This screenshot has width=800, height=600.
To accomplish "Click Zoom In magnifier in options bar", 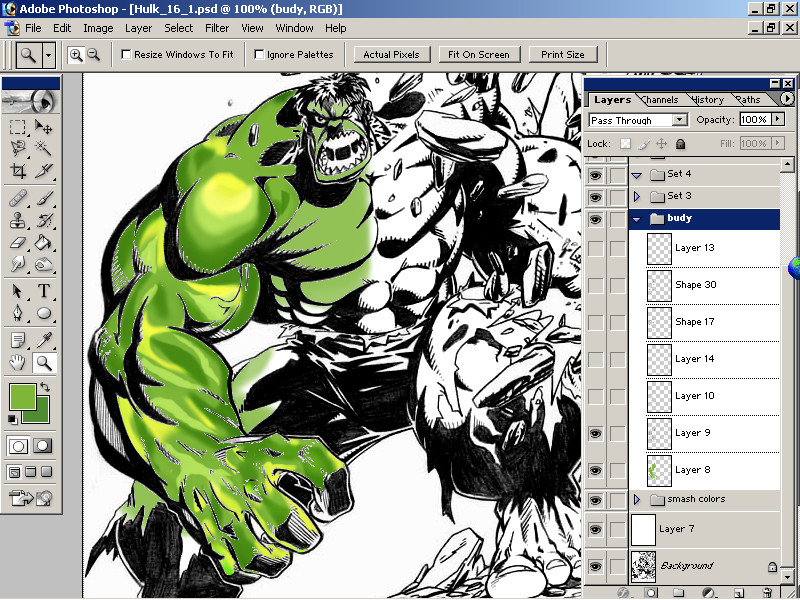I will click(76, 55).
